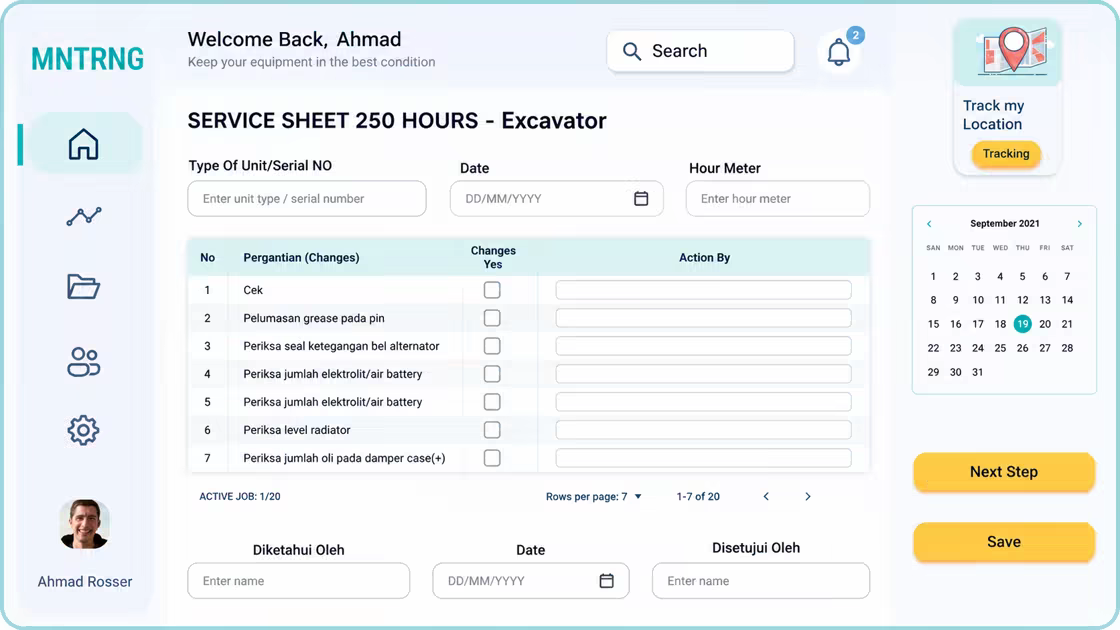This screenshot has height=630, width=1120.
Task: Check Periksa level radiator box
Action: coord(492,430)
